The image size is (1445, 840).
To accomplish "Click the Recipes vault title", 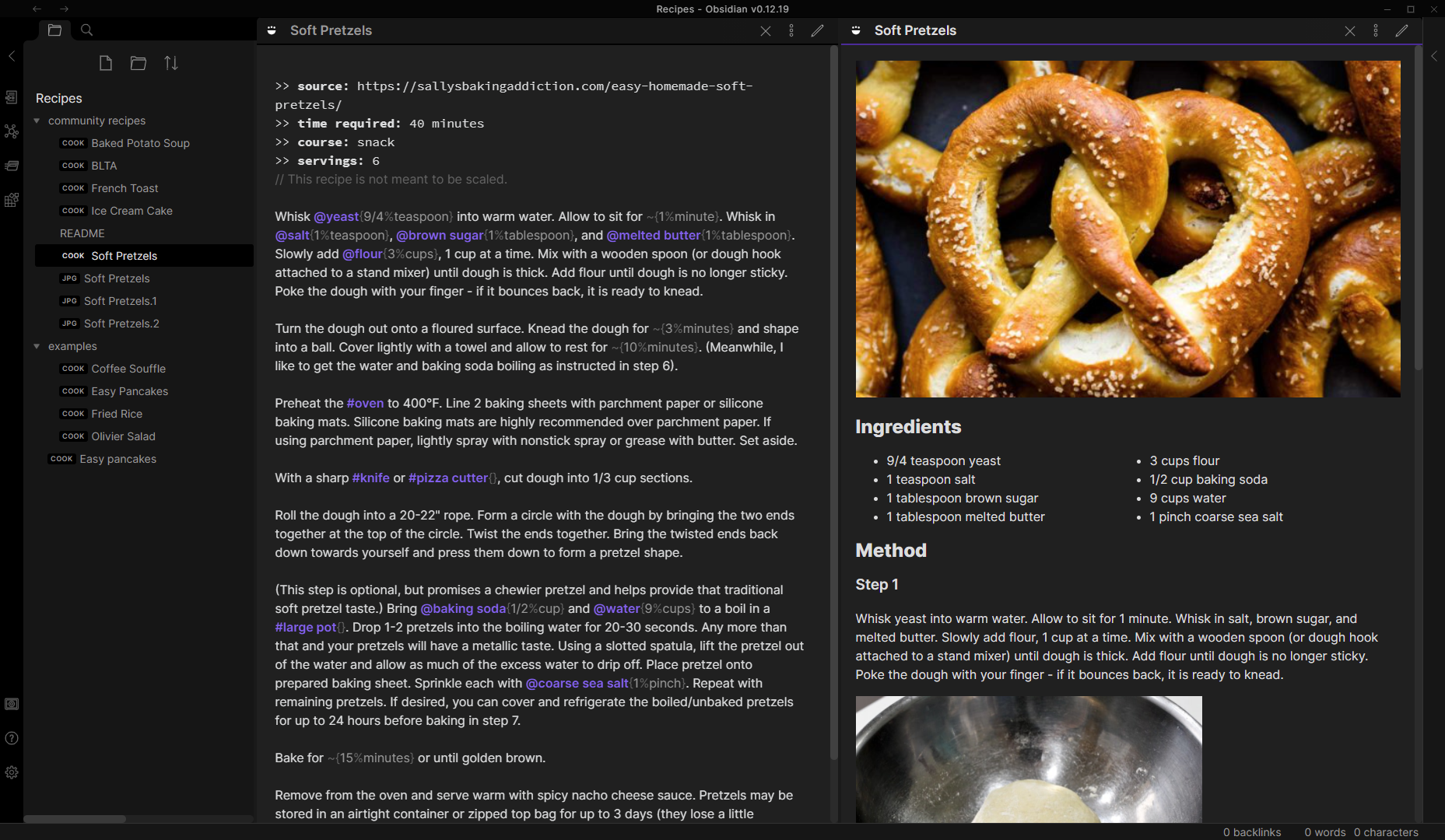I will pyautogui.click(x=59, y=98).
